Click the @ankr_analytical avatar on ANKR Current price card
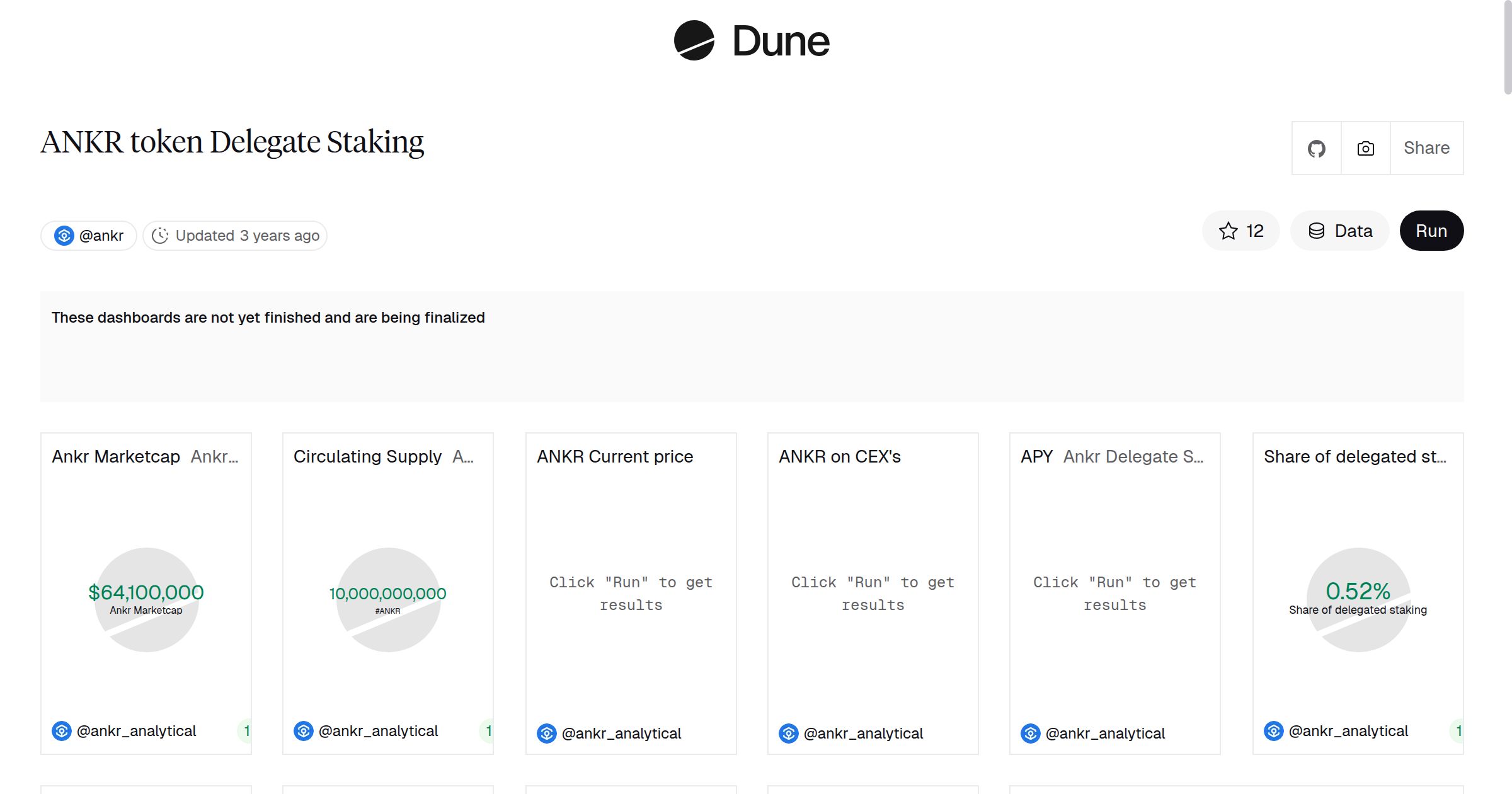 coord(546,734)
